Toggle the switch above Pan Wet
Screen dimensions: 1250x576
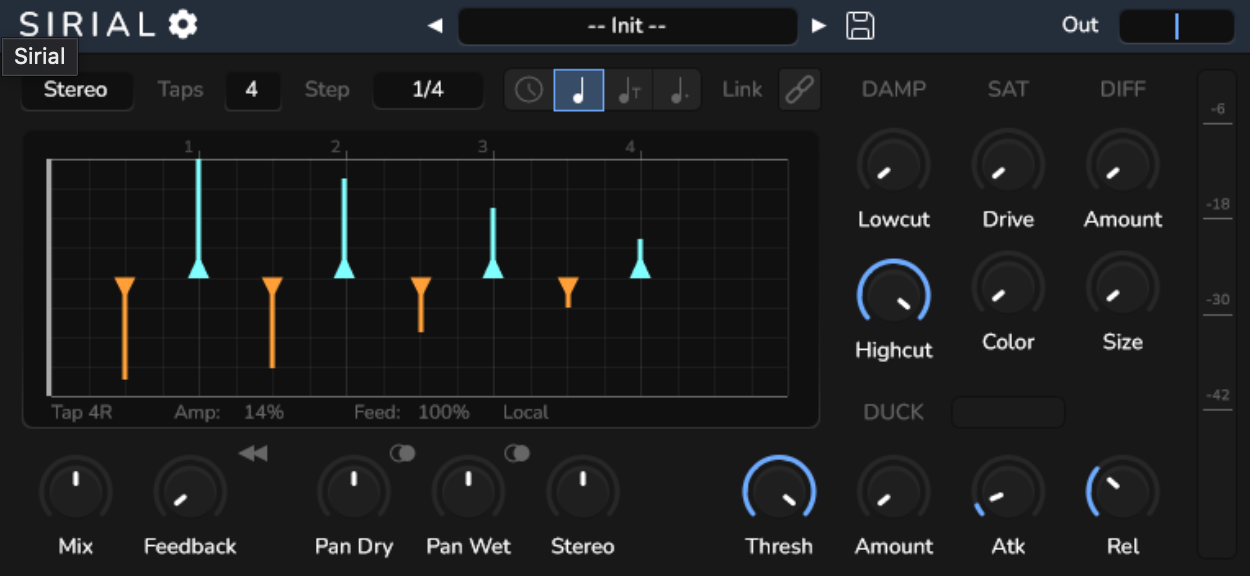[517, 454]
